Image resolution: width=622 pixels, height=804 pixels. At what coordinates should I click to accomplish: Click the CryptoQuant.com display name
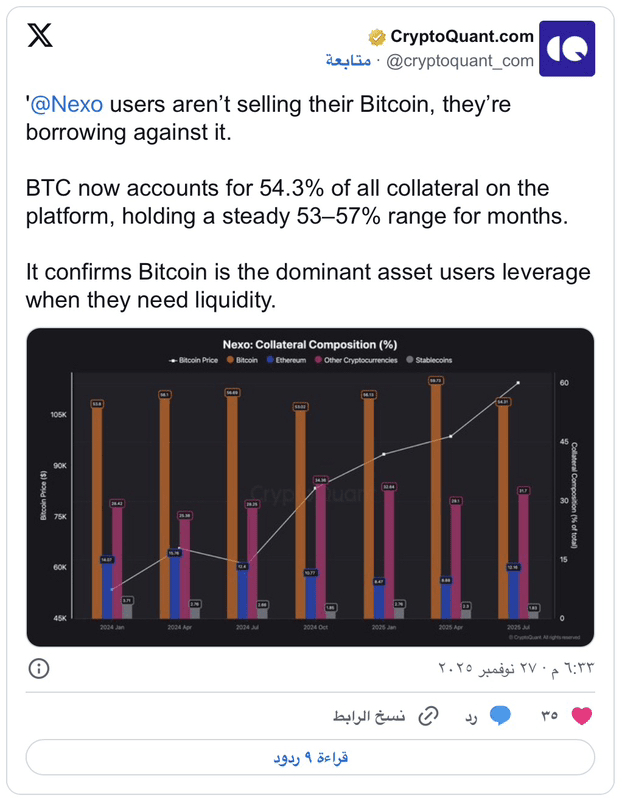tap(462, 36)
